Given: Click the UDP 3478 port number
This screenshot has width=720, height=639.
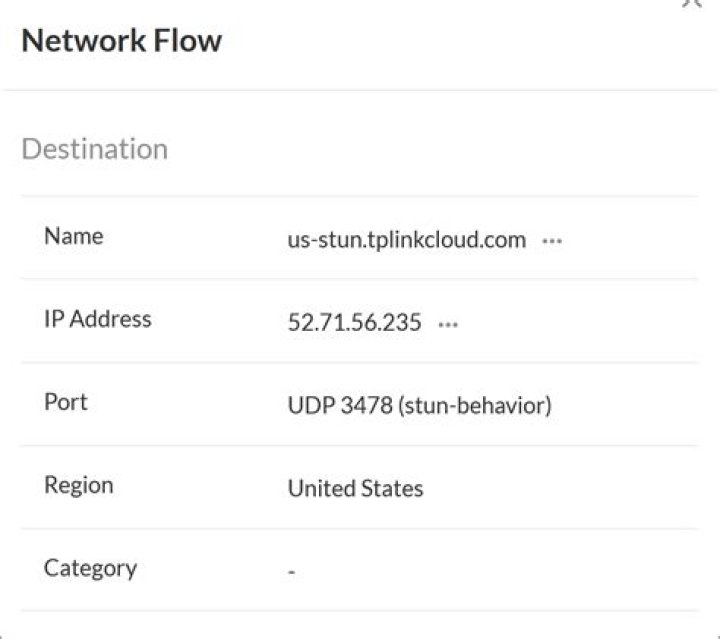Looking at the screenshot, I should (x=330, y=406).
